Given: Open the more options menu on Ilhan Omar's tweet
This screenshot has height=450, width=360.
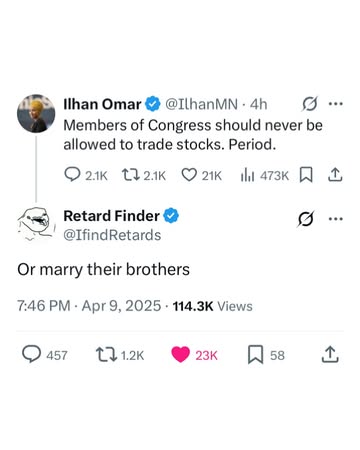Looking at the screenshot, I should [x=336, y=104].
